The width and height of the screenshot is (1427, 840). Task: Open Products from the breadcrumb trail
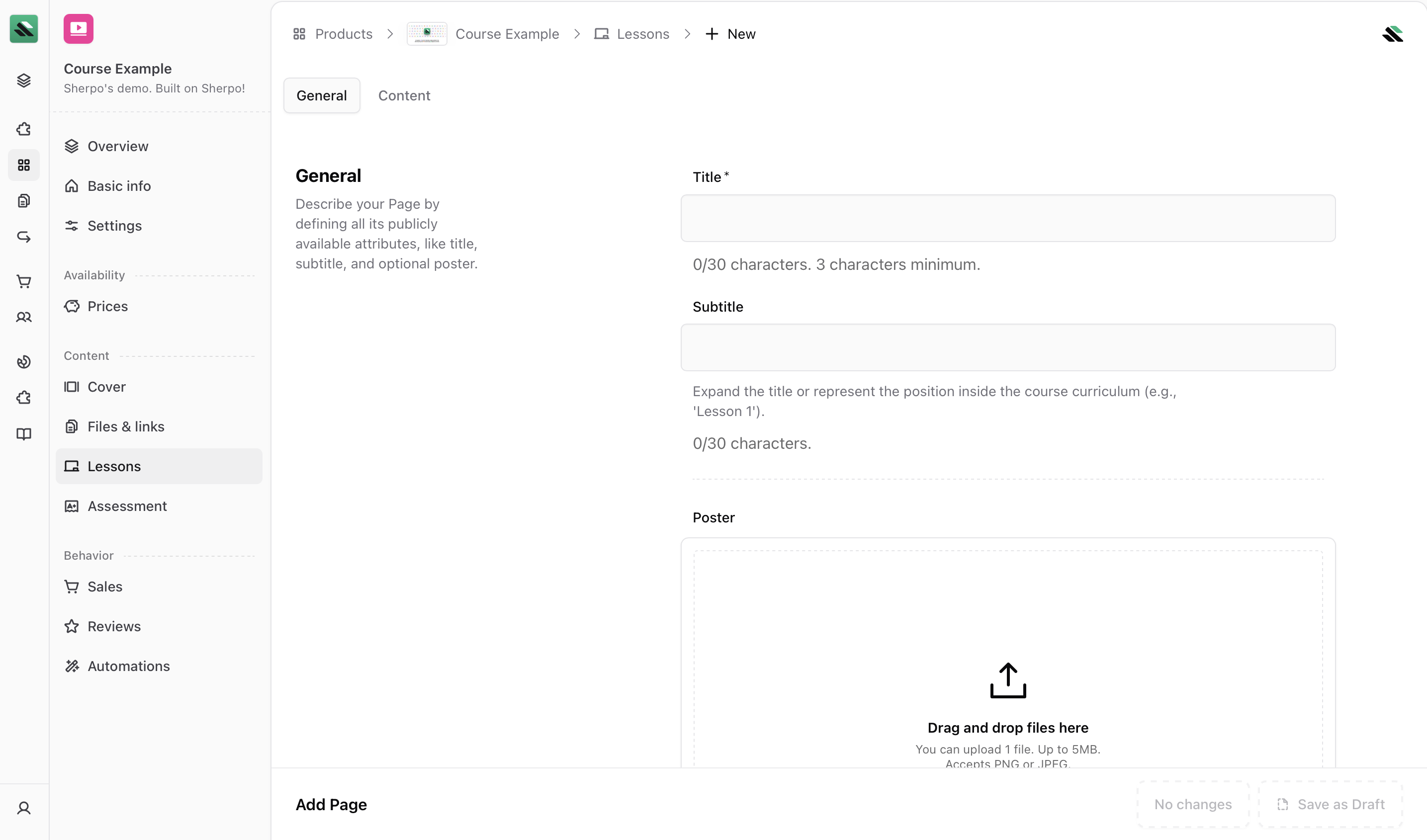pos(344,34)
